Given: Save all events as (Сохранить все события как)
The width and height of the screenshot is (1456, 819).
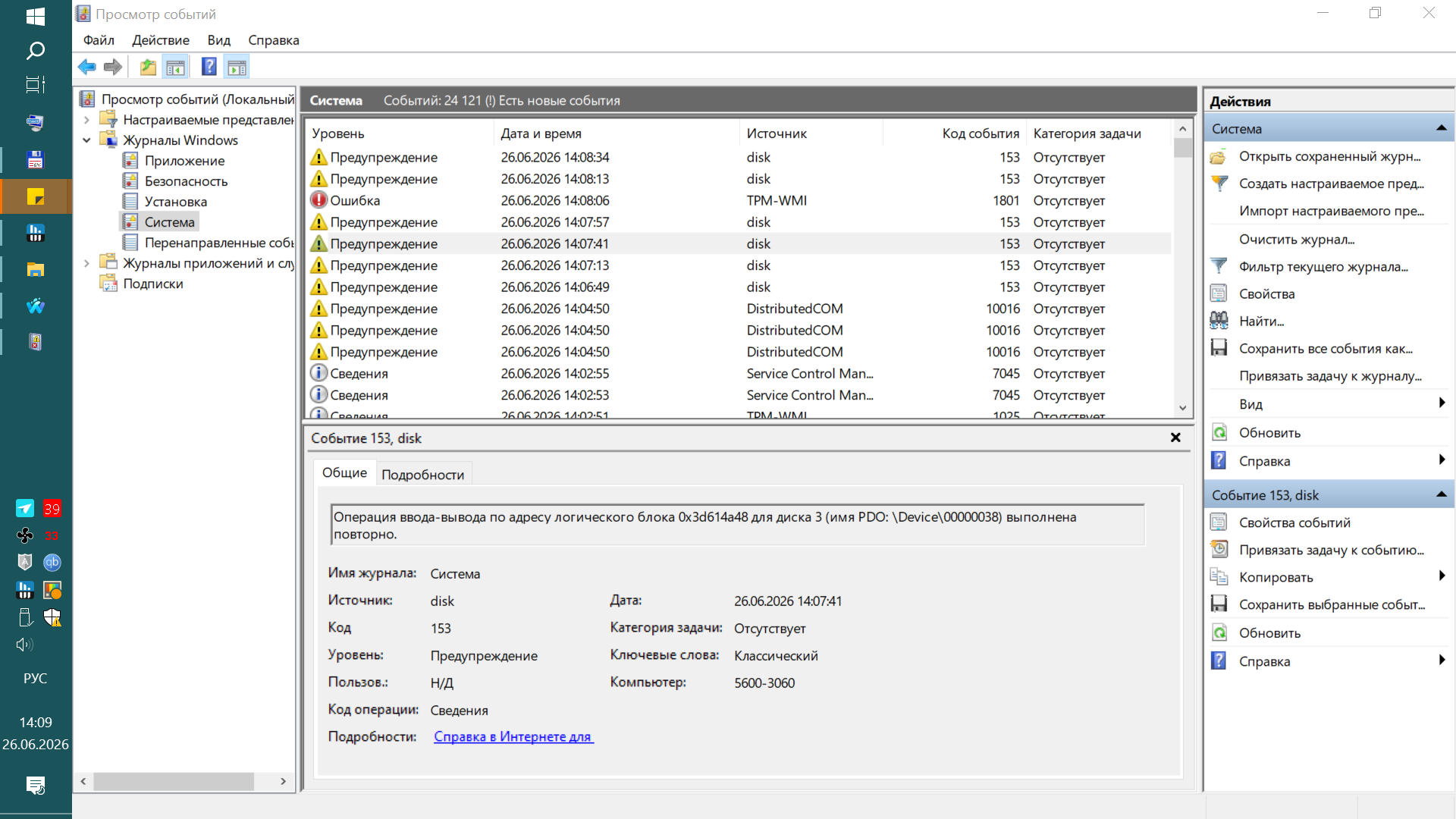Looking at the screenshot, I should [x=1326, y=349].
